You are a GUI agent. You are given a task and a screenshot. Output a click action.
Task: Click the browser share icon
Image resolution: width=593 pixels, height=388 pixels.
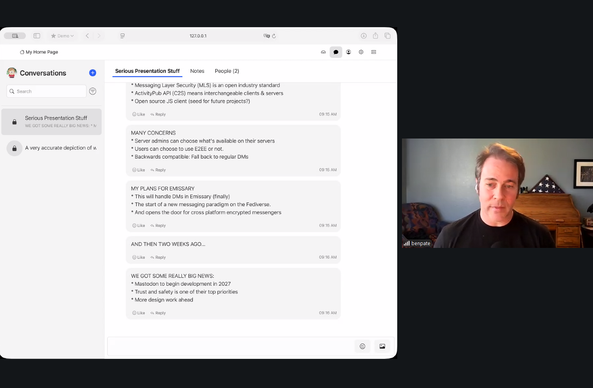coord(375,36)
